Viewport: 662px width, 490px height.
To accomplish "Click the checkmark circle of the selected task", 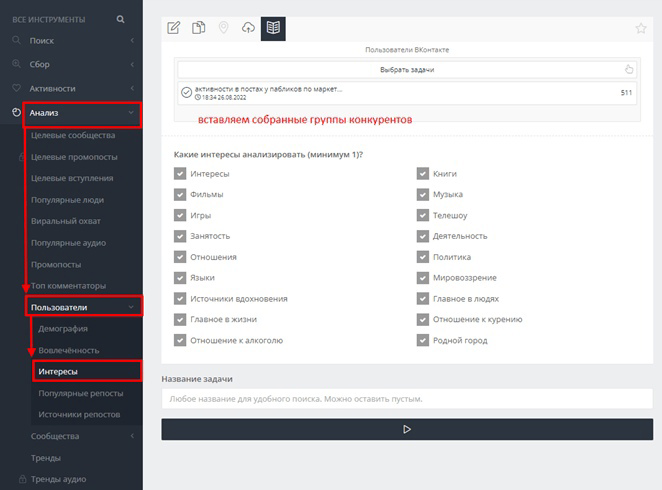I will point(186,92).
